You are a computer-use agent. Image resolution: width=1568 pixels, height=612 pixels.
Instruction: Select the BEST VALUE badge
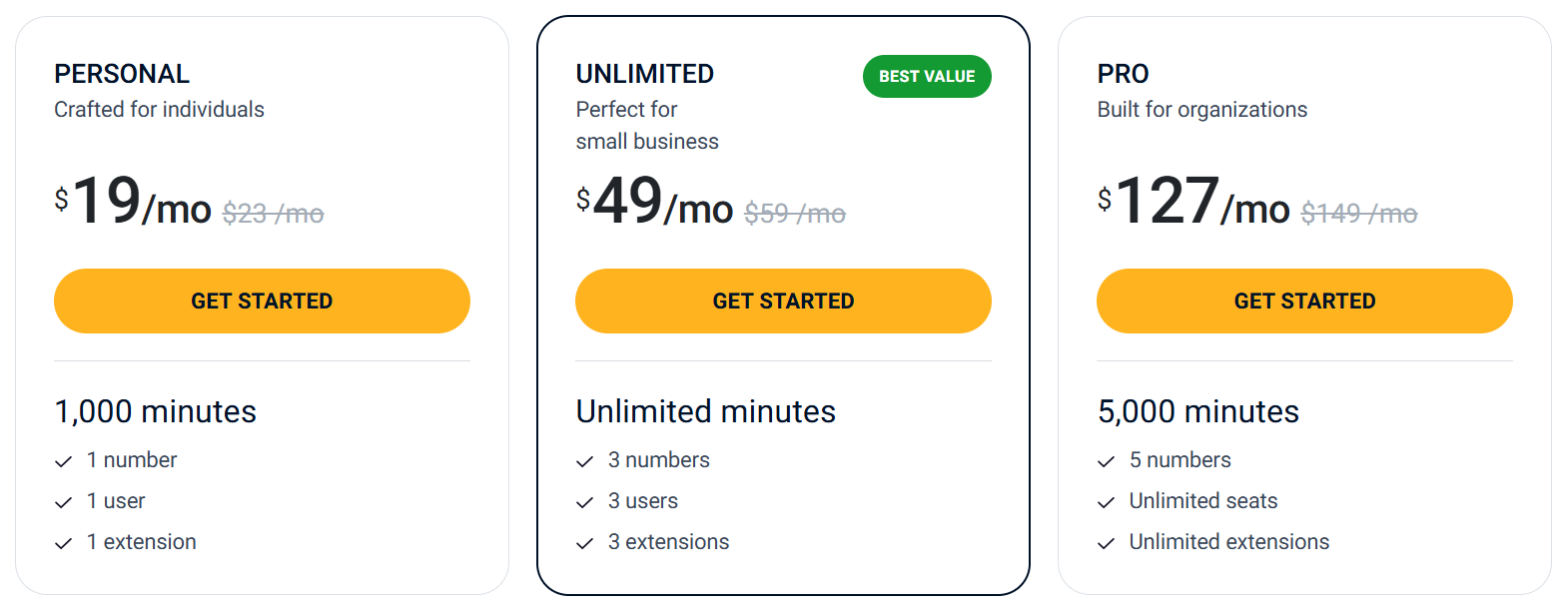click(x=926, y=76)
